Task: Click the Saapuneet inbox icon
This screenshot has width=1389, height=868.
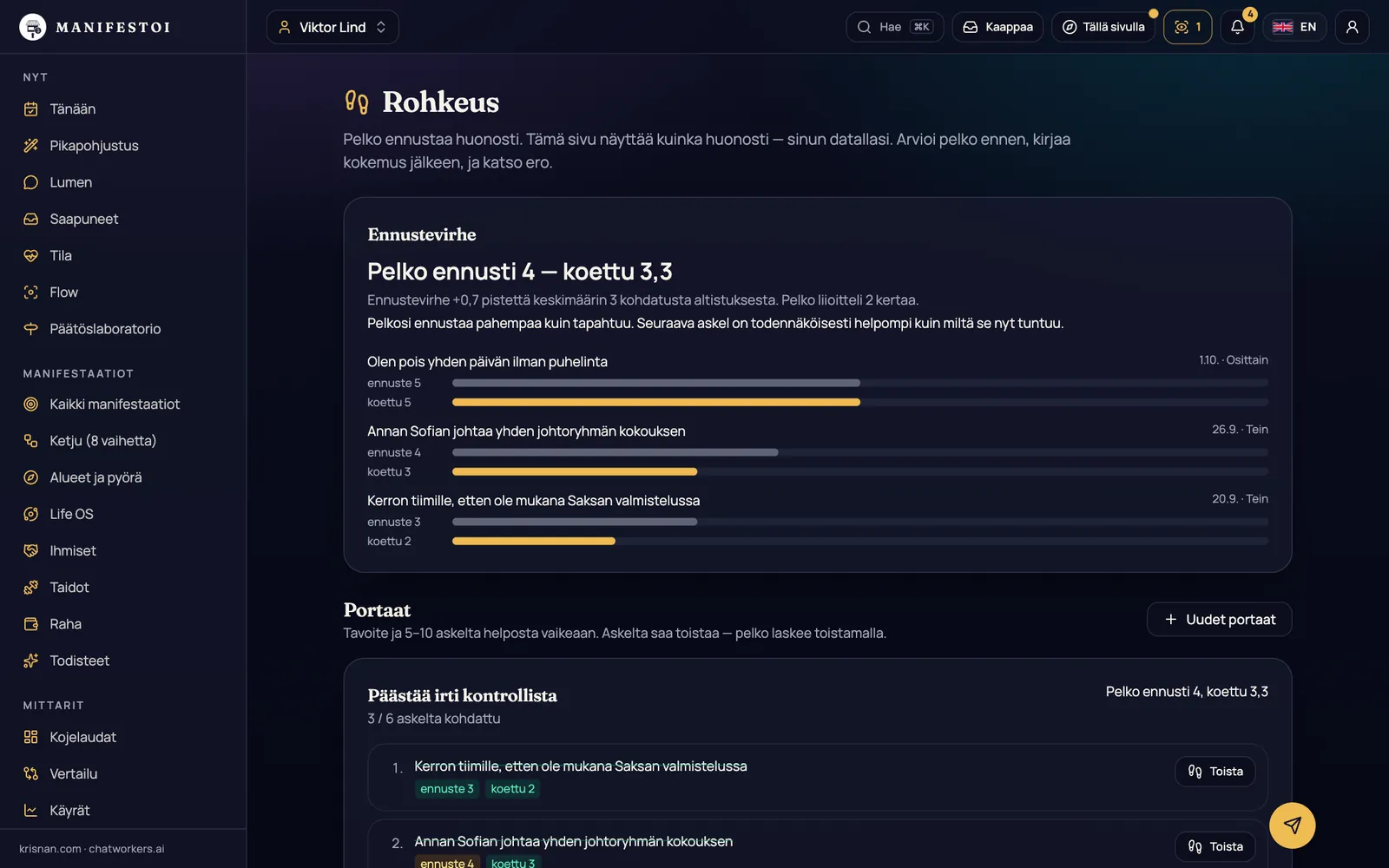Action: (x=31, y=219)
